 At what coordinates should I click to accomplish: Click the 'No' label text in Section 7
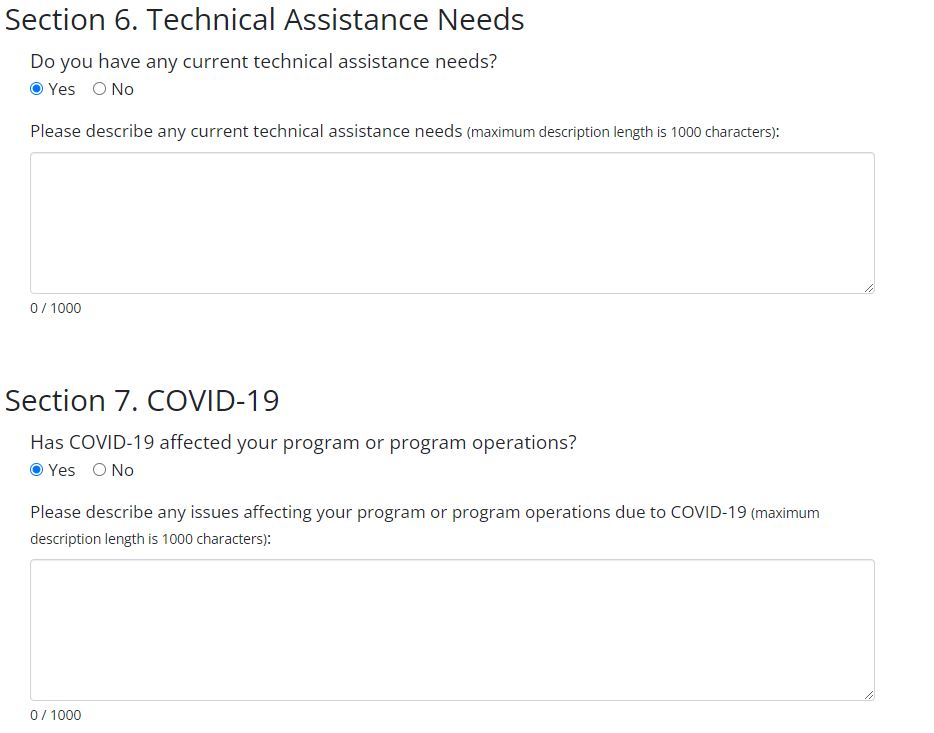click(x=123, y=470)
